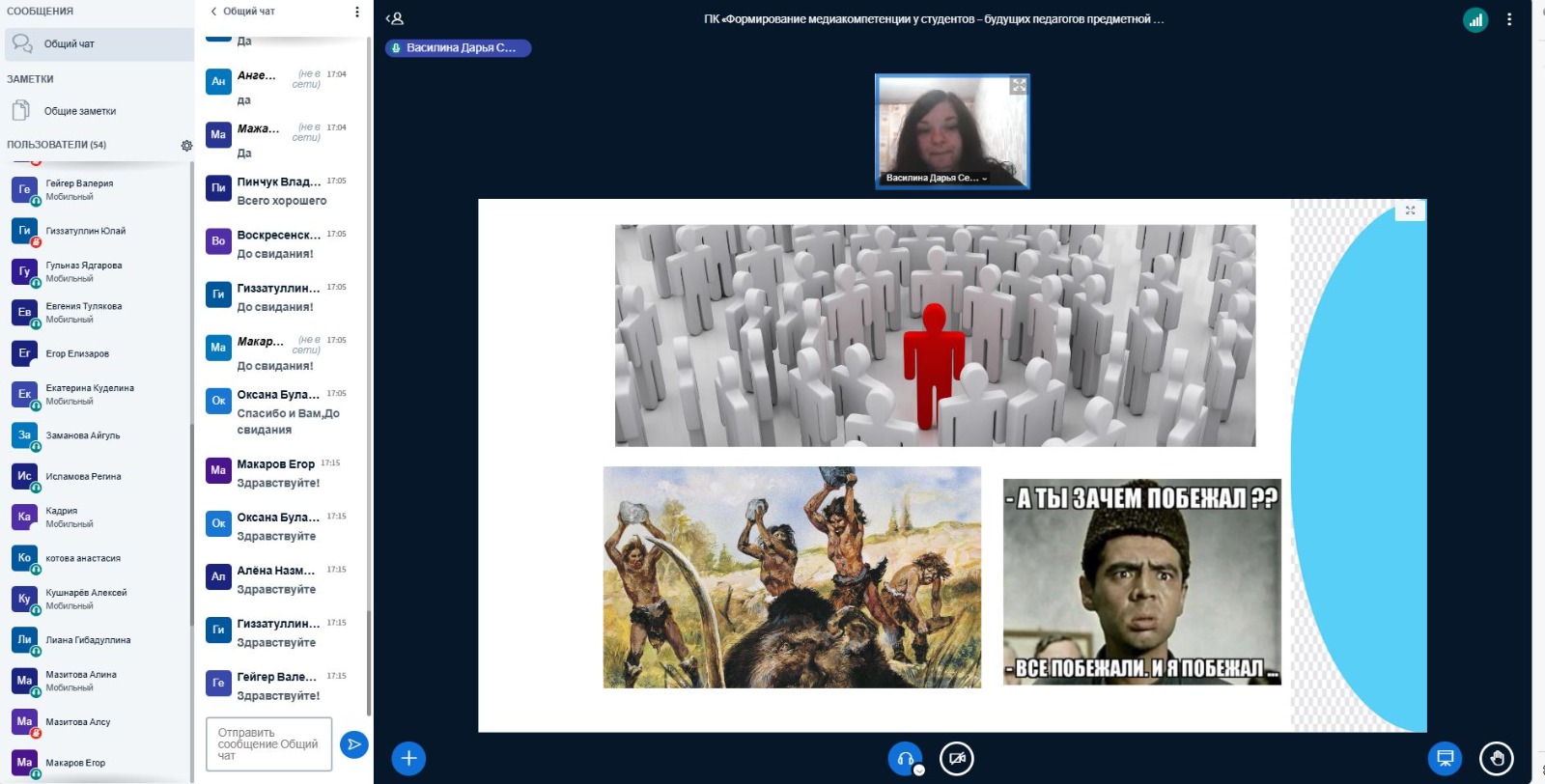Expand Василина Дарья's webcam to fullscreen
The height and width of the screenshot is (784, 1545).
coord(1018,86)
